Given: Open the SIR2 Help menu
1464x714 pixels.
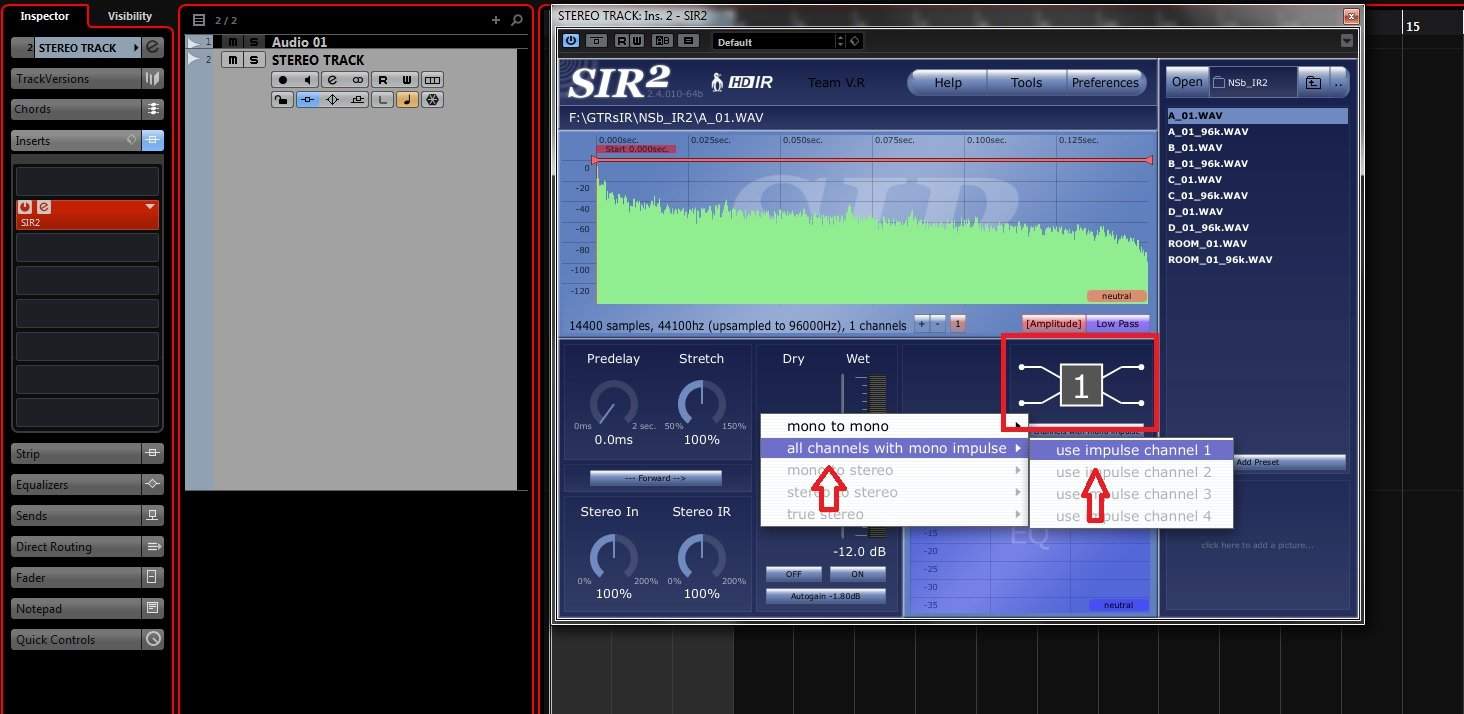Looking at the screenshot, I should (x=947, y=83).
